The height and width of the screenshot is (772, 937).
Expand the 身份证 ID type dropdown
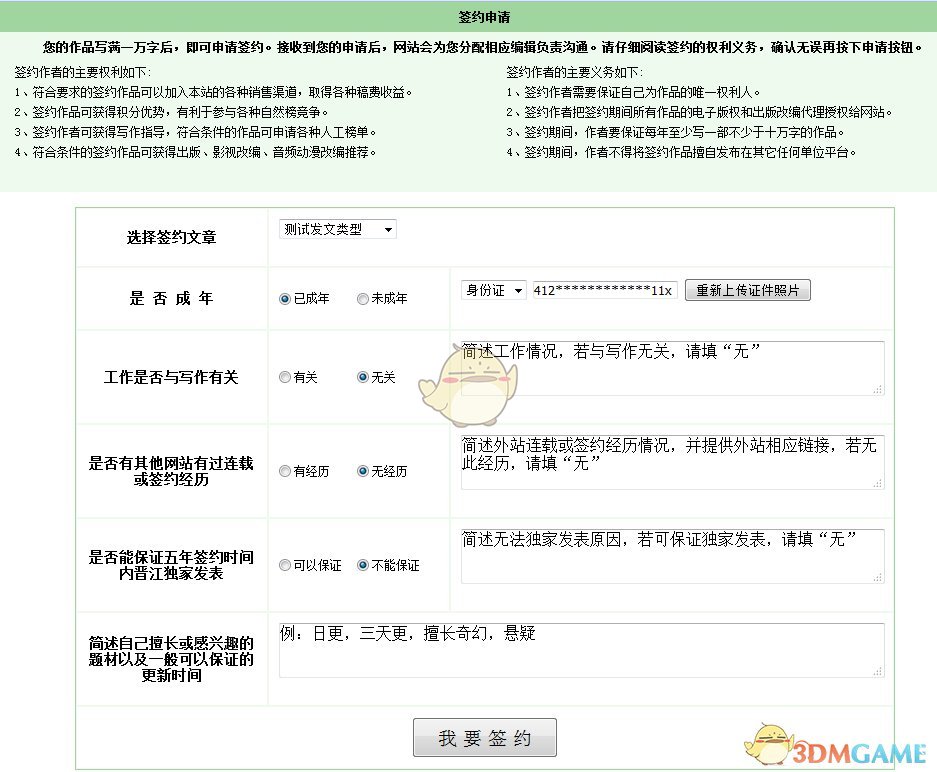493,290
